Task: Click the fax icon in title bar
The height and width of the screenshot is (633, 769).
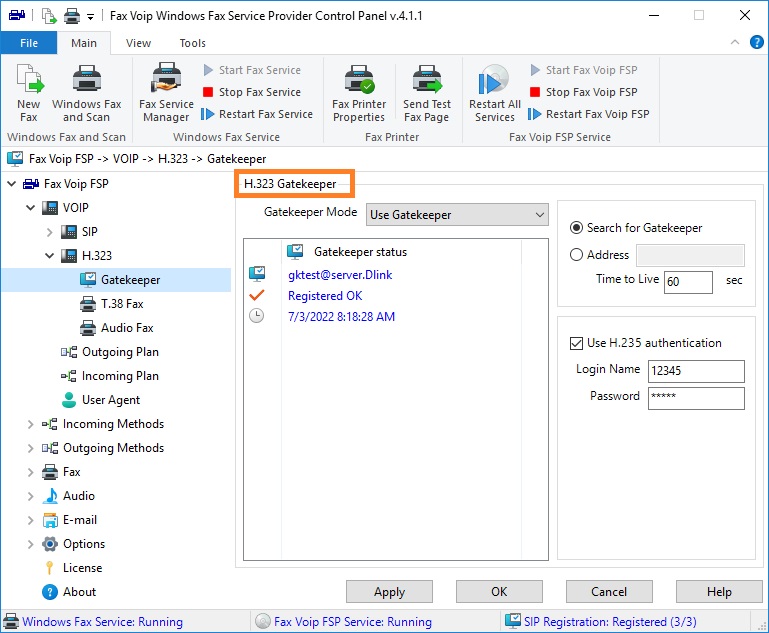Action: 17,16
